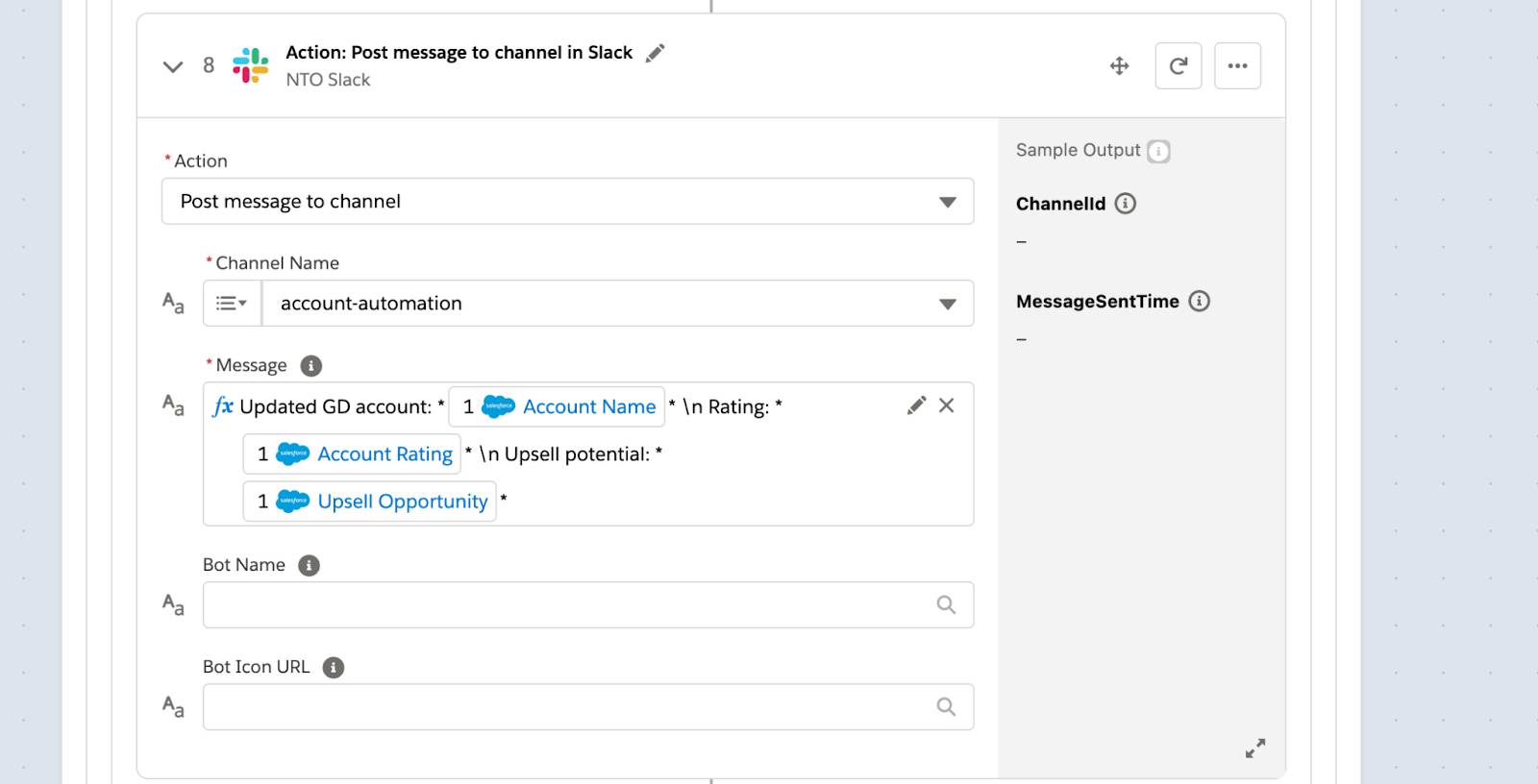Screen dimensions: 1538x784
Task: Collapse step 8 with the chevron
Action: (x=173, y=66)
